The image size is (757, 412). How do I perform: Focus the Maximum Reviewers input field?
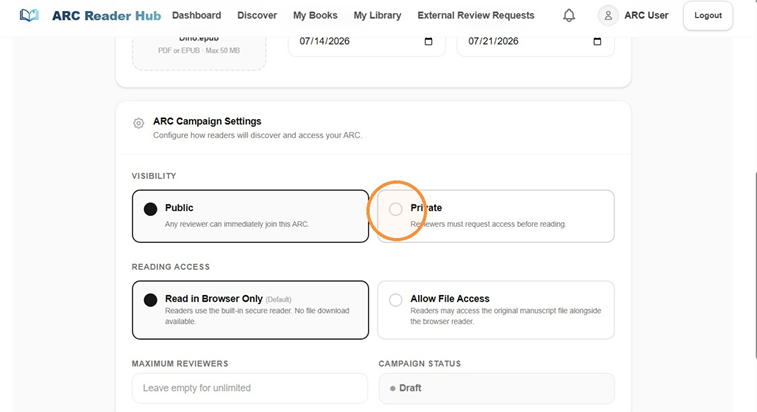coord(250,388)
